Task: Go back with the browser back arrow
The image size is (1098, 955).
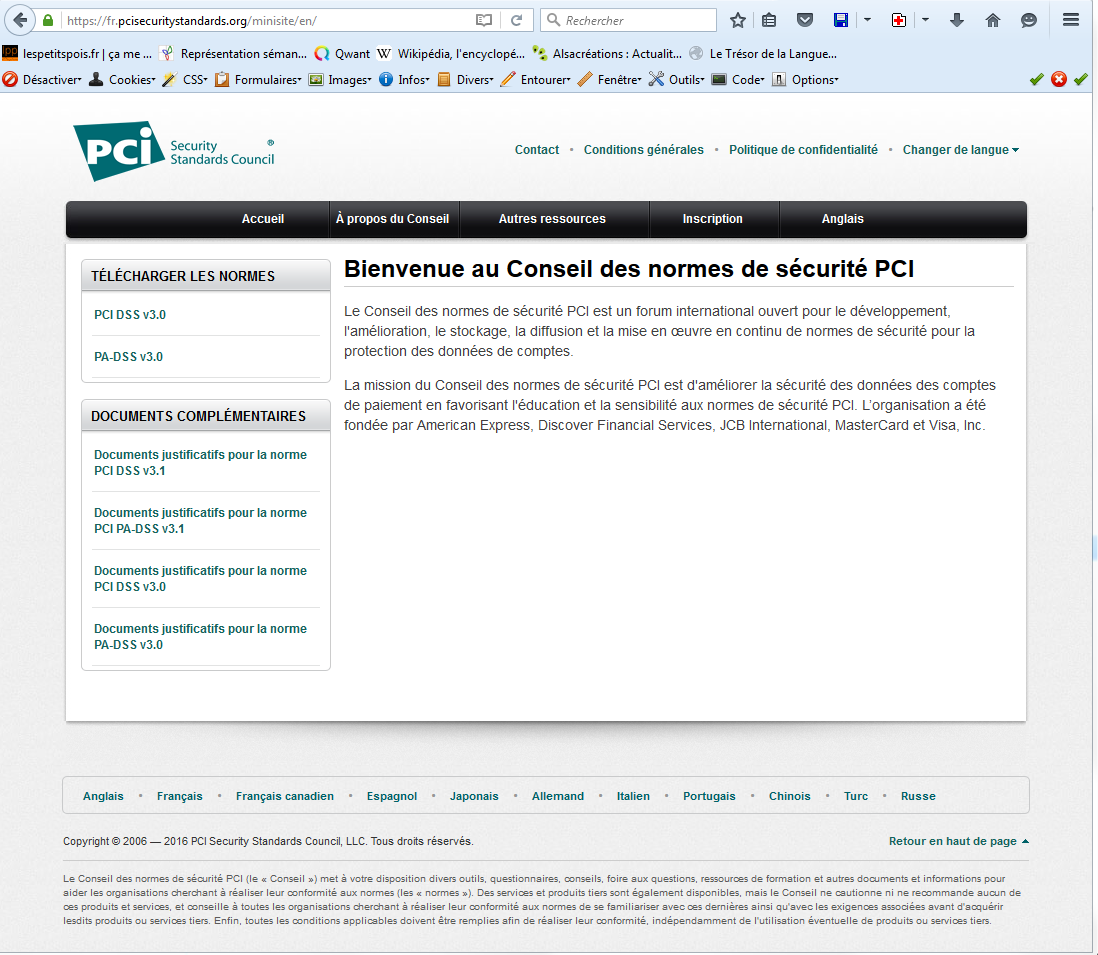Action: pos(20,20)
